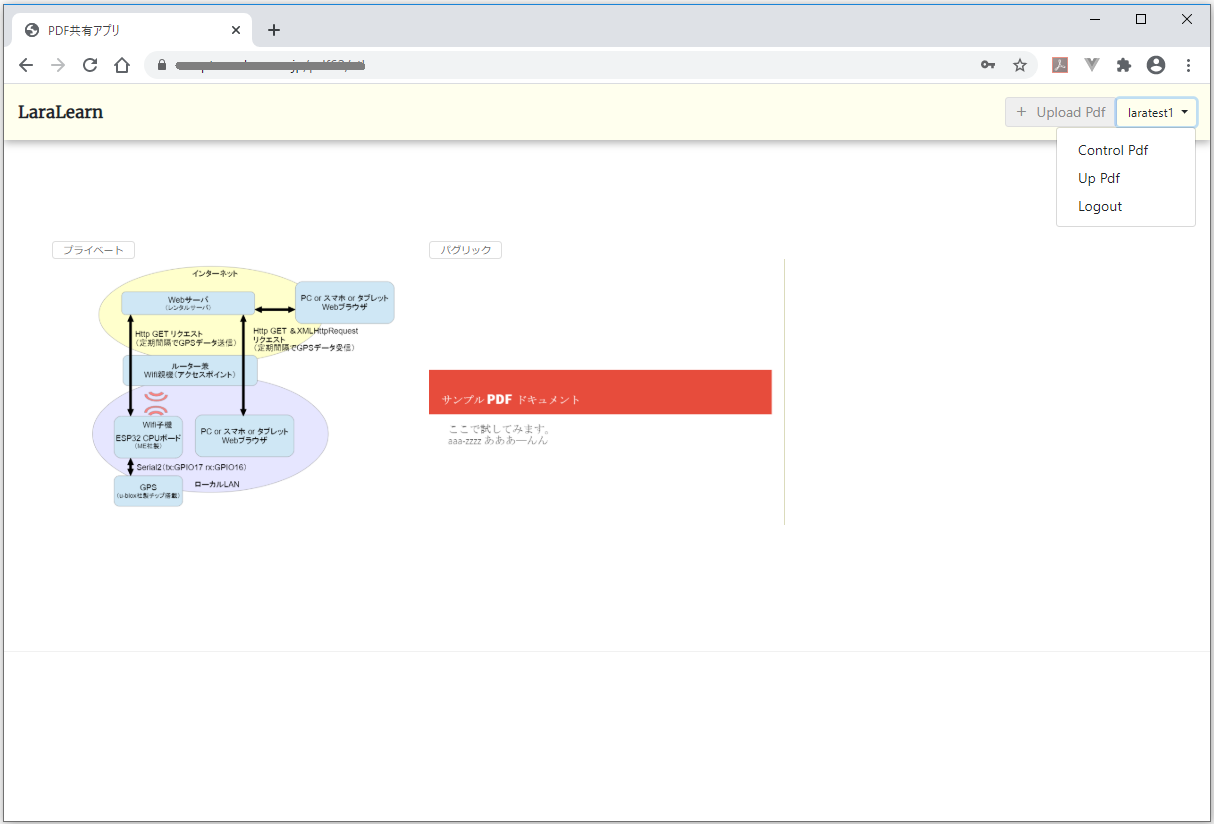Viewport: 1214px width, 824px height.
Task: Log out via the Logout menu item
Action: point(1100,207)
